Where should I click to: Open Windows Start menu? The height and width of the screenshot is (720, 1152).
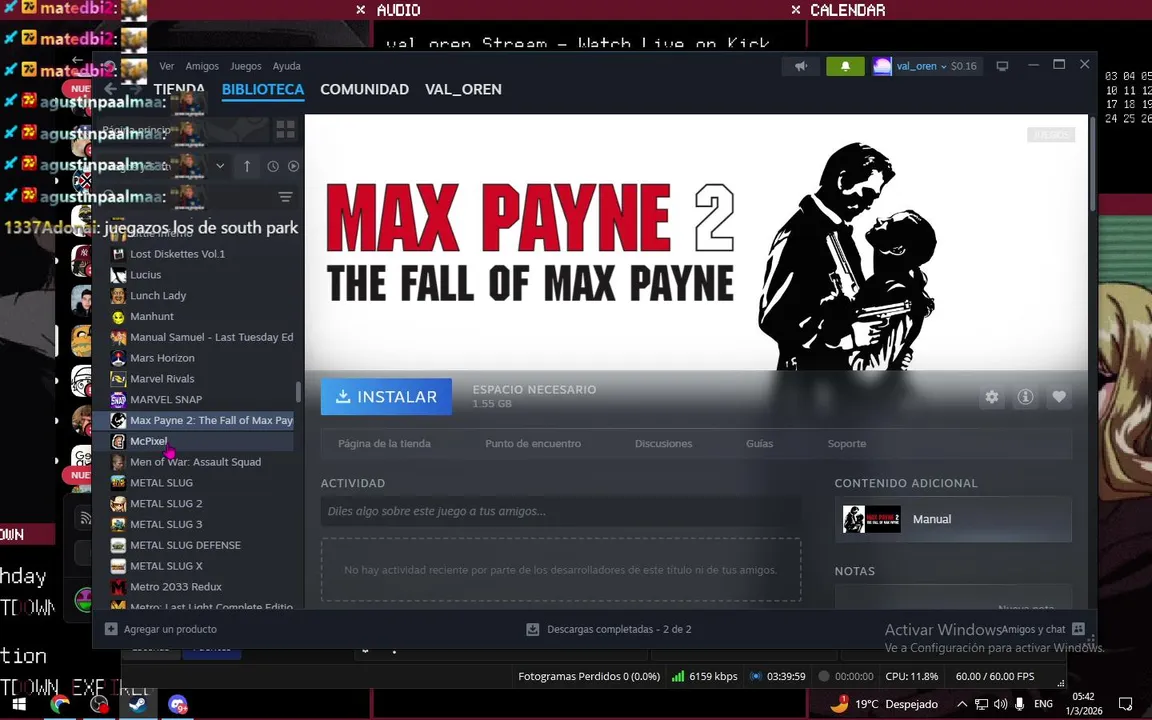pos(18,704)
